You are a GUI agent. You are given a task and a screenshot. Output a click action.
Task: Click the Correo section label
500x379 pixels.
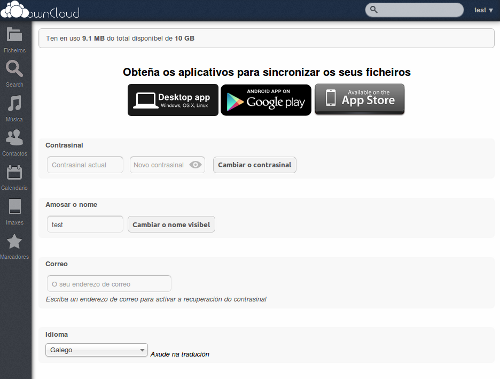[57, 264]
